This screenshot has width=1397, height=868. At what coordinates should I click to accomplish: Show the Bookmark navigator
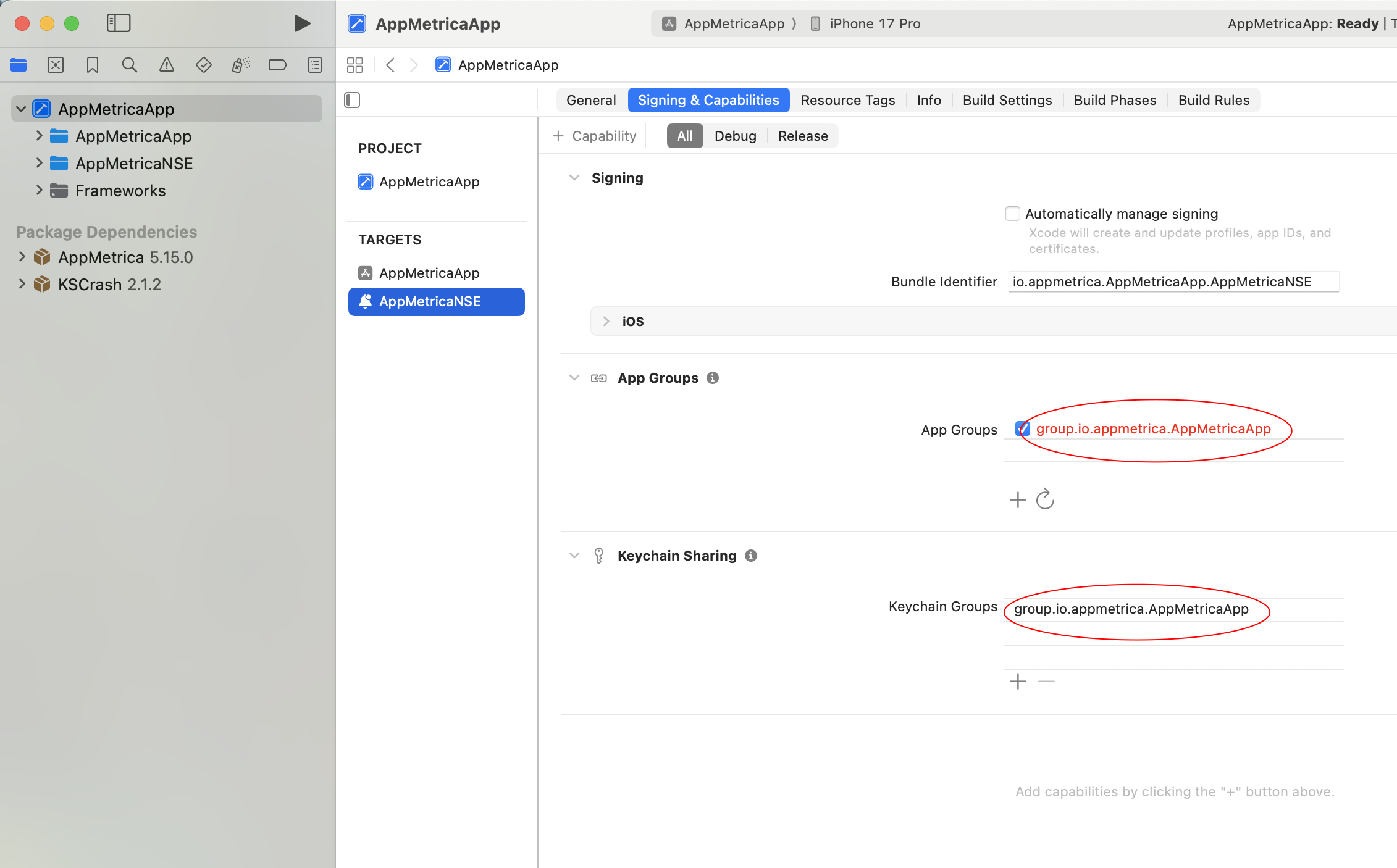click(x=93, y=65)
